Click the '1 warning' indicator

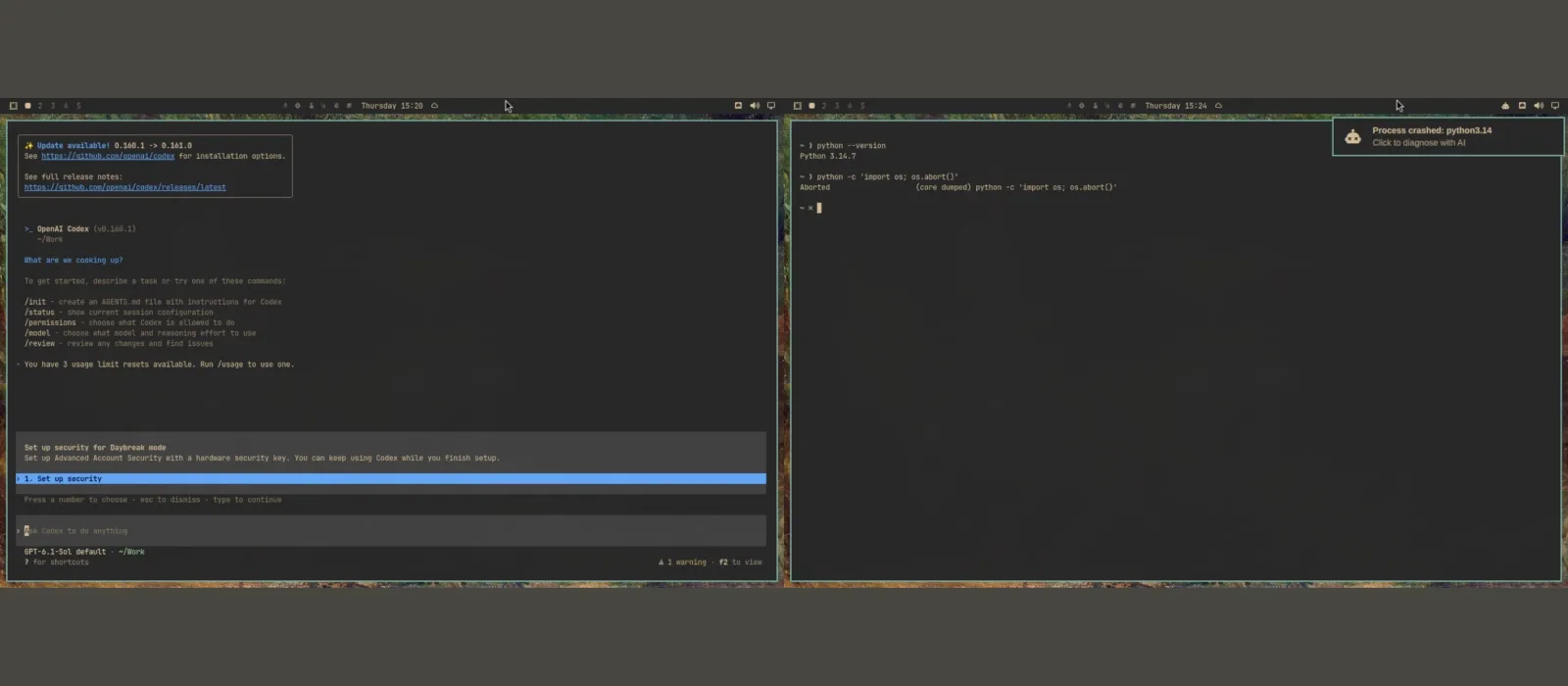(x=682, y=563)
